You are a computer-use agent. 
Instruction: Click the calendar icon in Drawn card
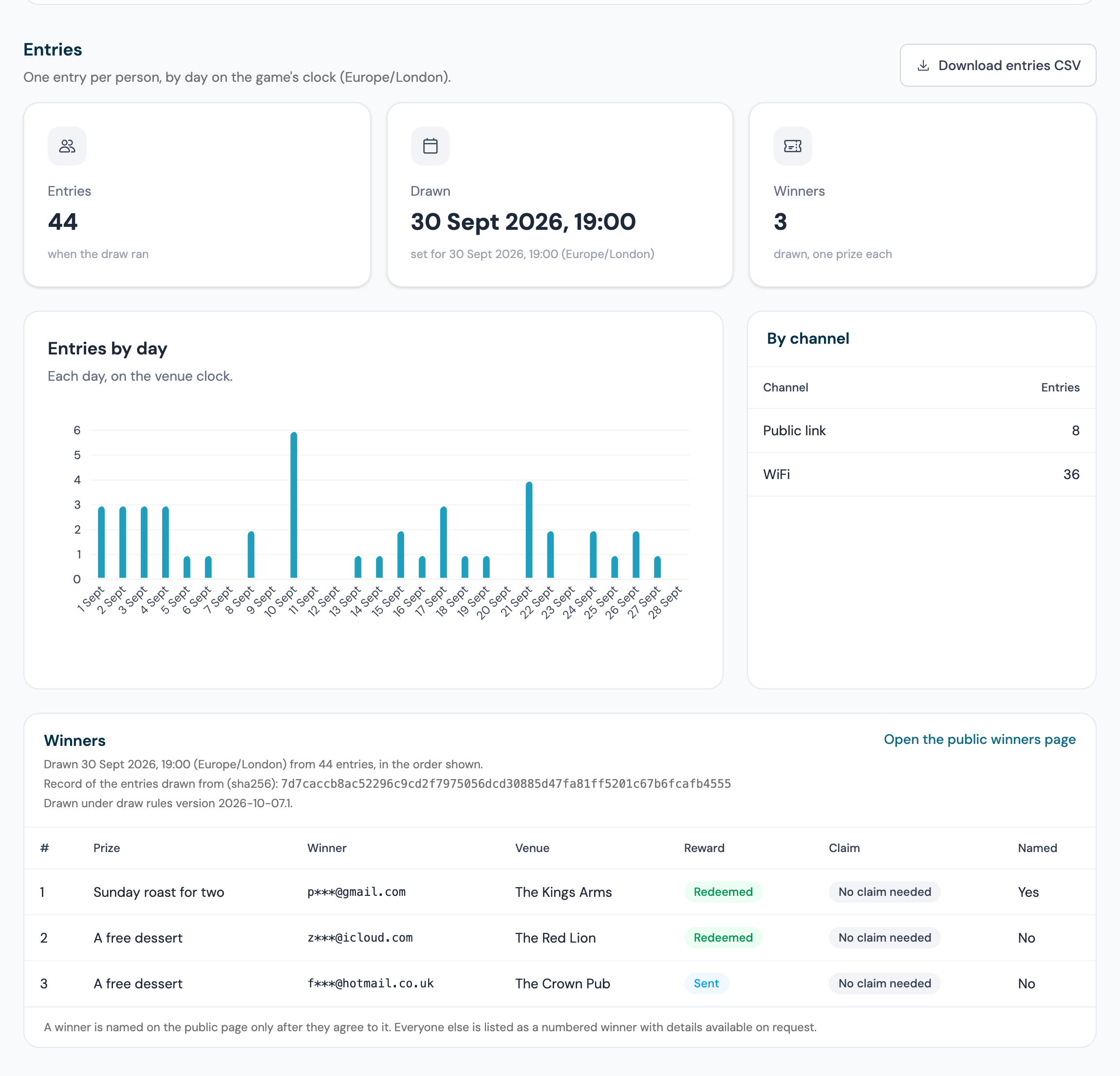430,146
